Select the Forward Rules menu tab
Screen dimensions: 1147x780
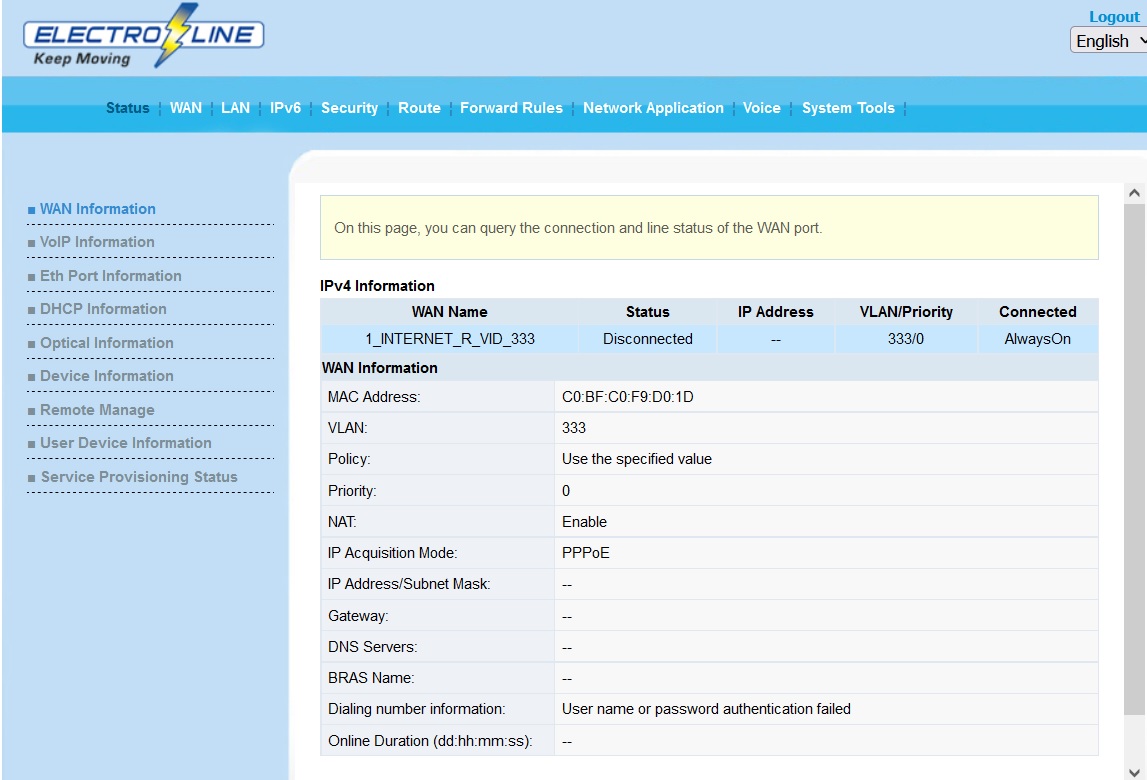click(511, 108)
